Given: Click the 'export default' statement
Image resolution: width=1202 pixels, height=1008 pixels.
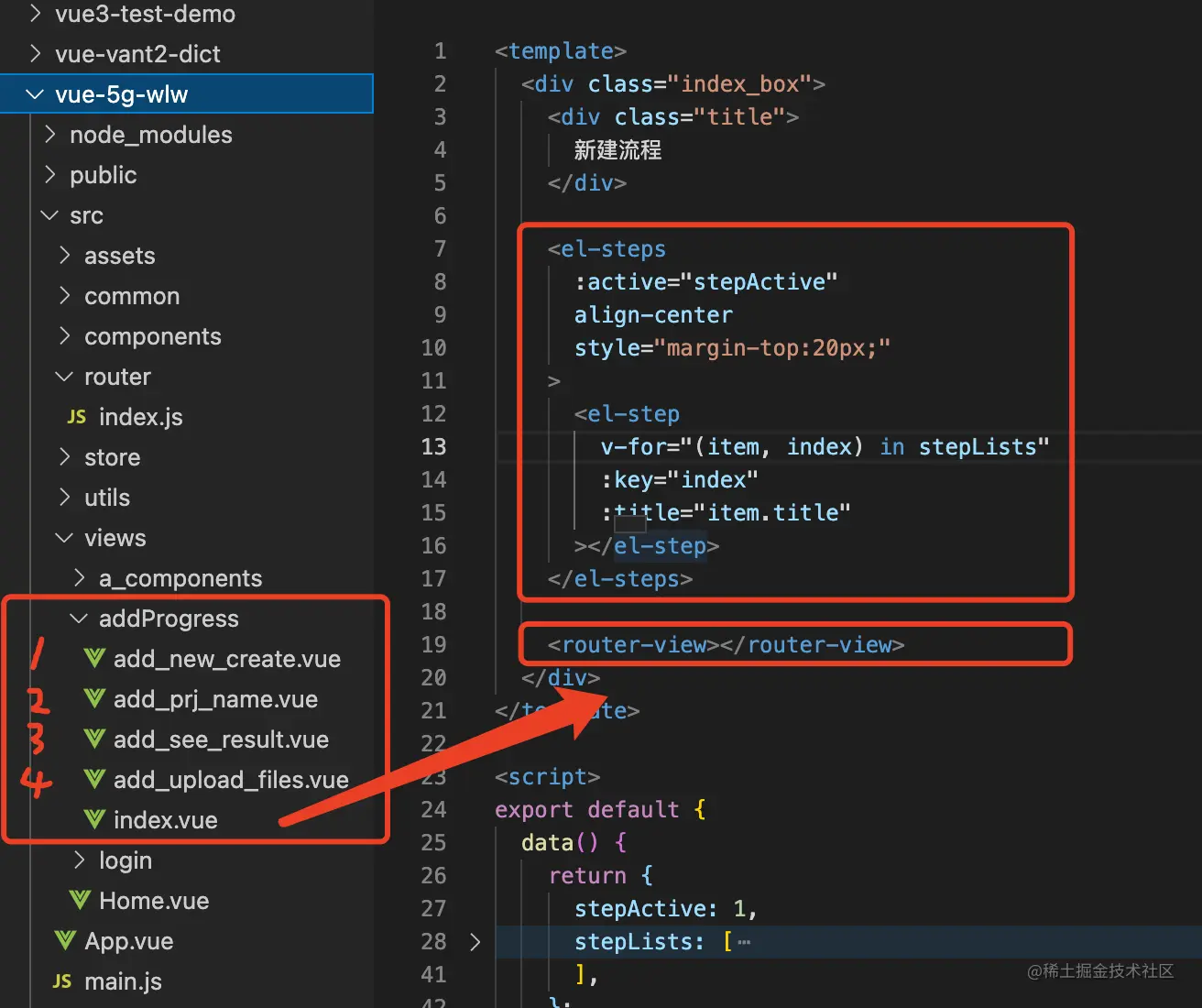Looking at the screenshot, I should coord(587,809).
